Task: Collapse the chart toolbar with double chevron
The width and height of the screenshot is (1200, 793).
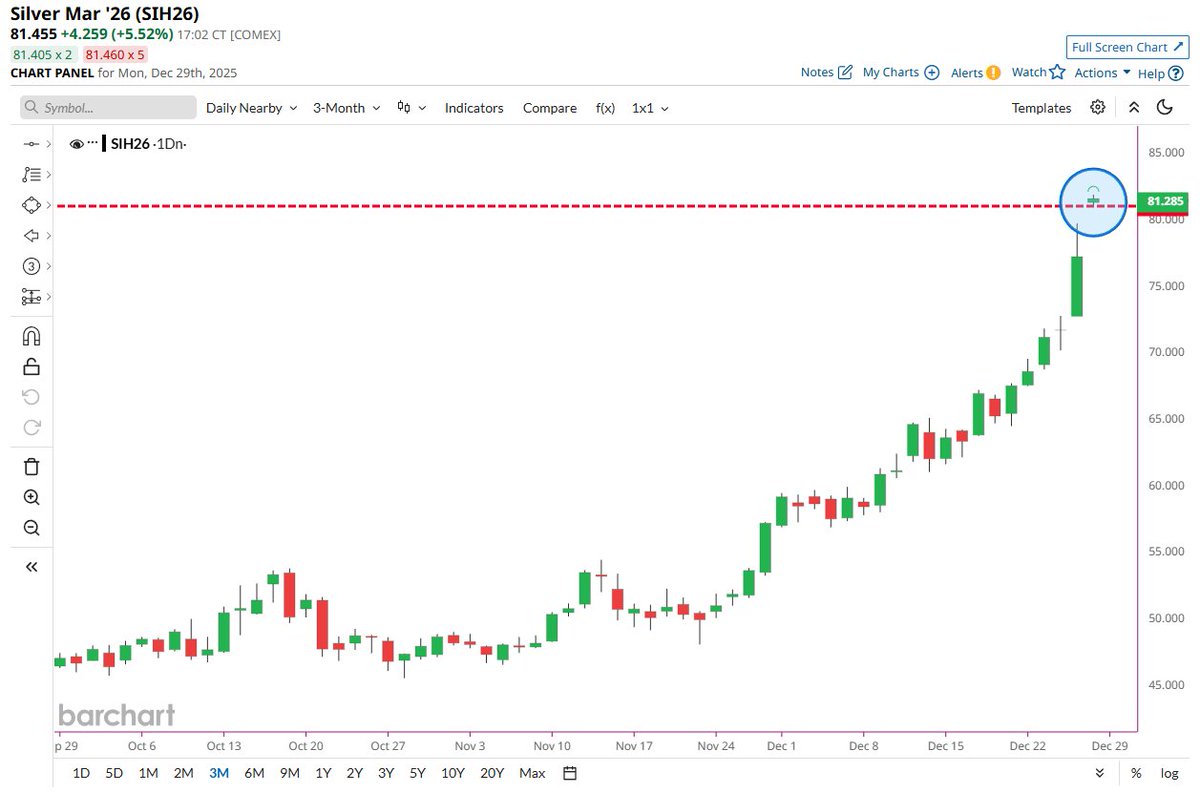Action: pyautogui.click(x=1133, y=108)
